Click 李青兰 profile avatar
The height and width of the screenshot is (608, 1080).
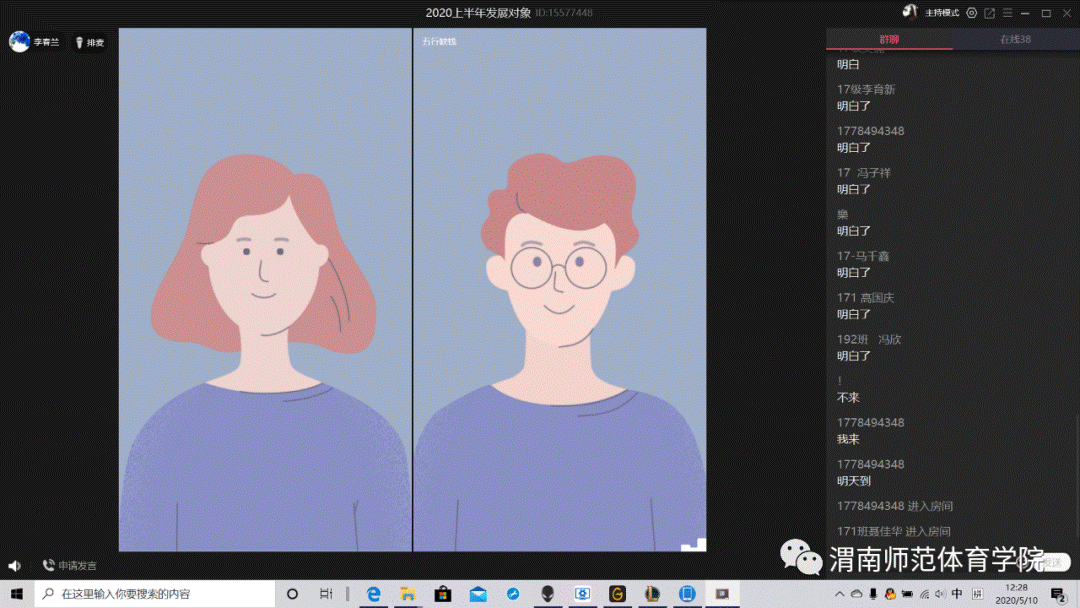tap(19, 42)
